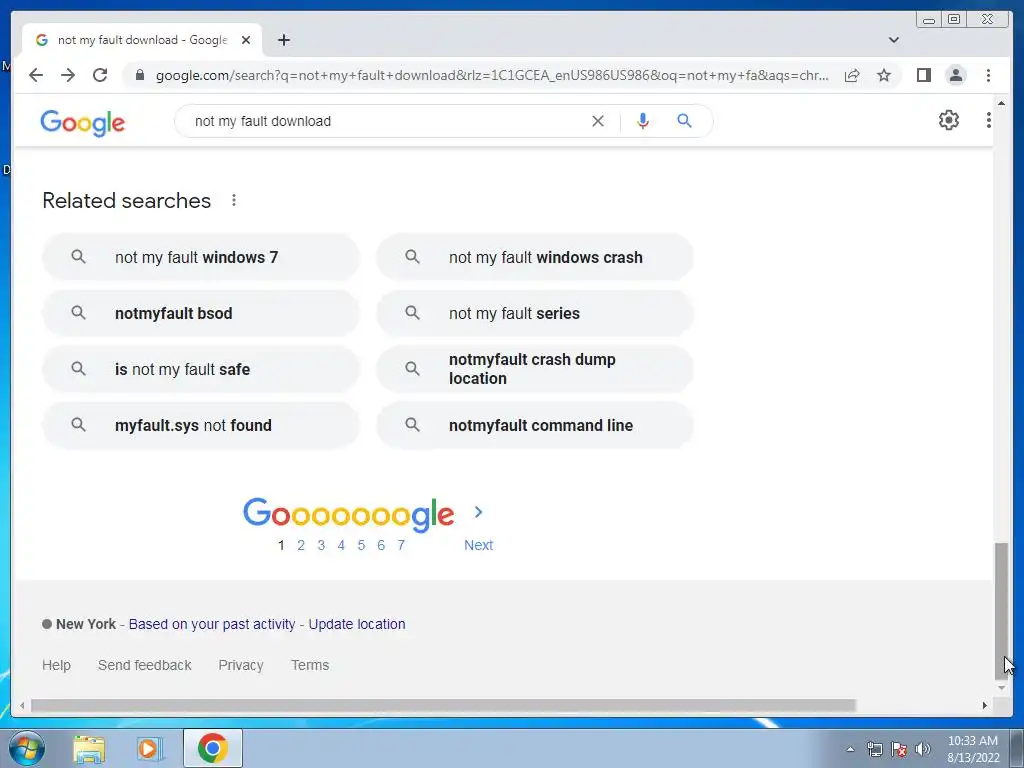Click the browser address bar
The image size is (1024, 768).
coord(491,75)
